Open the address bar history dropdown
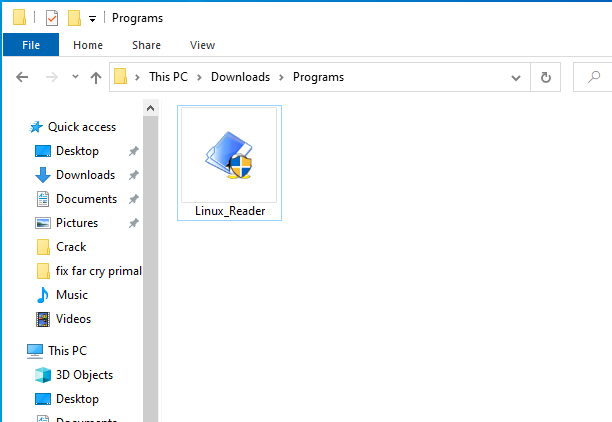Viewport: 612px width, 422px height. point(516,78)
